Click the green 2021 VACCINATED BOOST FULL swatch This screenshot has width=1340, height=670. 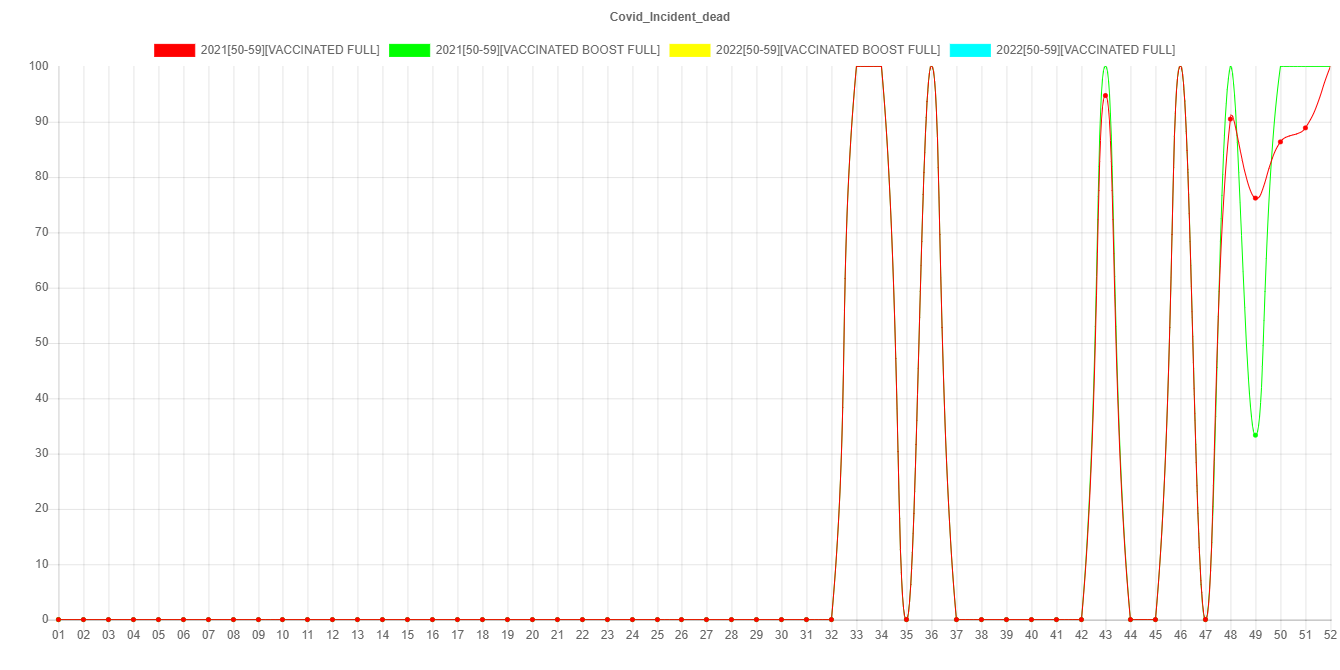409,50
